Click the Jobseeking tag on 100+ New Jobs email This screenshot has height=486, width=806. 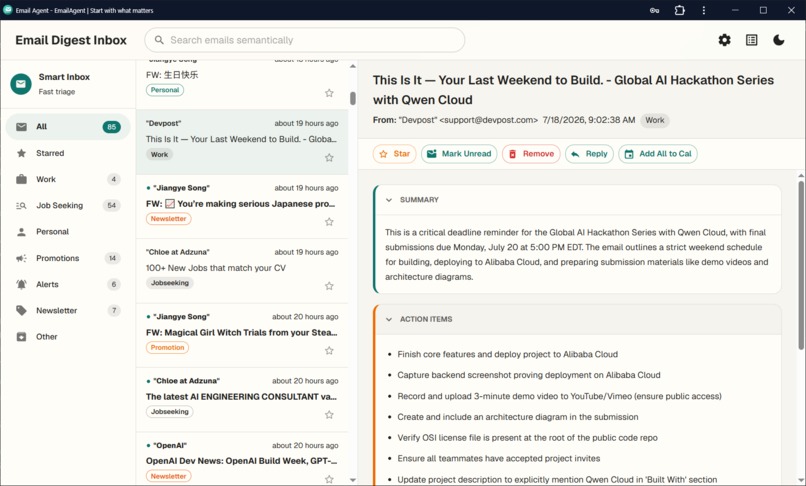click(170, 283)
